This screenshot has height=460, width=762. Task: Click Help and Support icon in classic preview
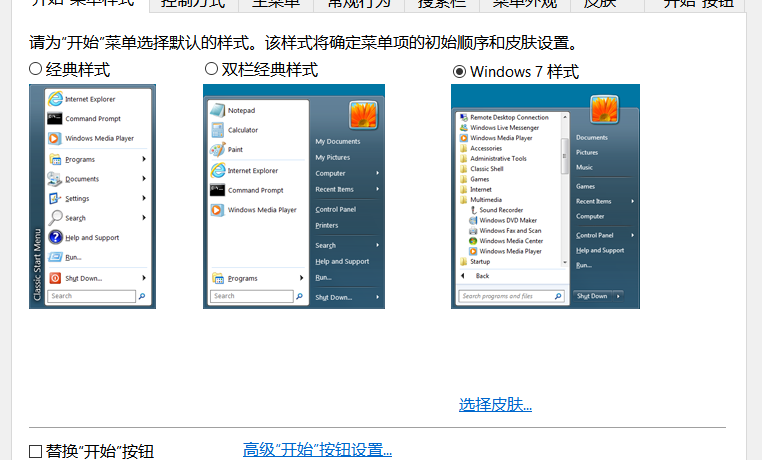(55, 237)
